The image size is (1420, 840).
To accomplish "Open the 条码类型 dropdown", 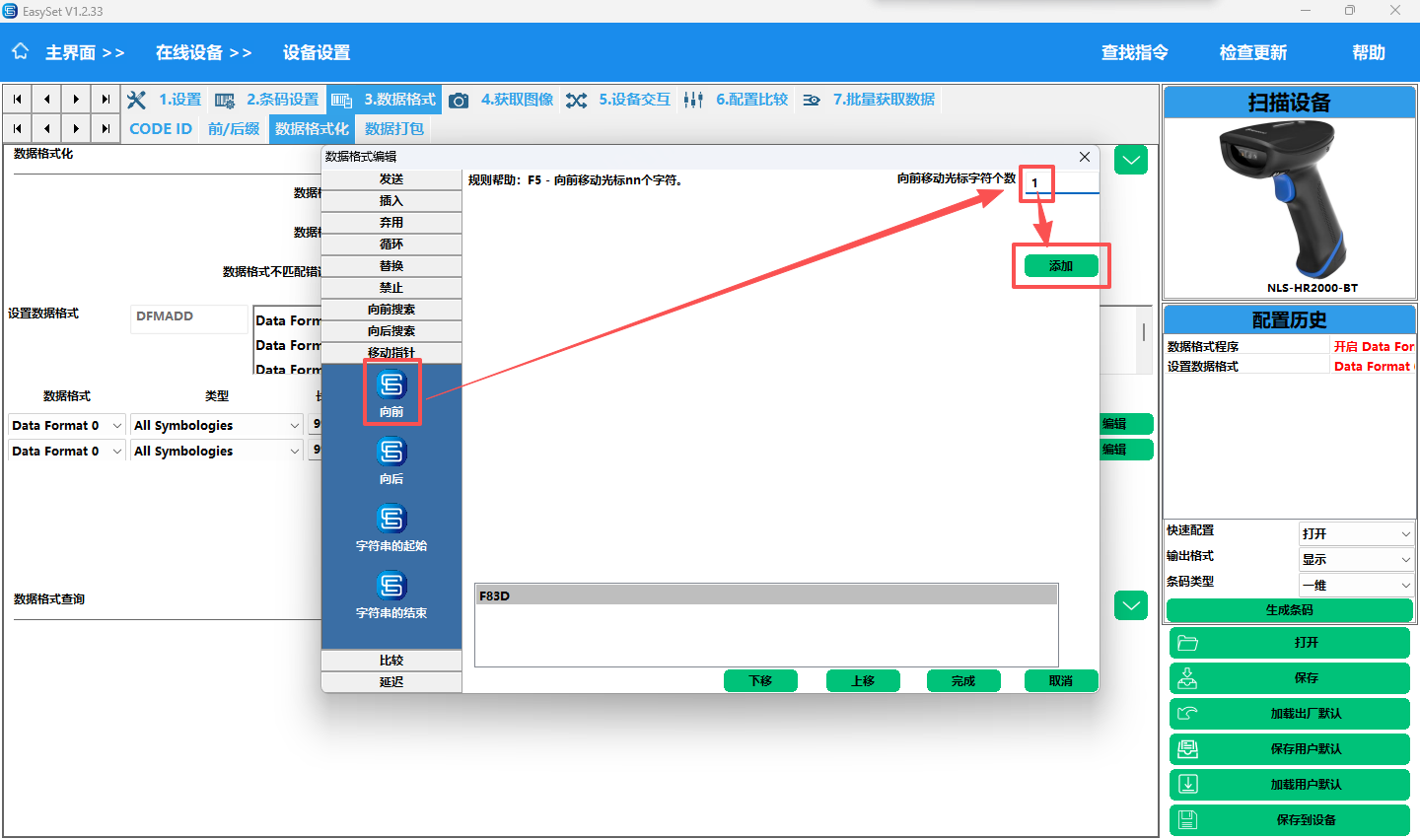I will point(1356,585).
